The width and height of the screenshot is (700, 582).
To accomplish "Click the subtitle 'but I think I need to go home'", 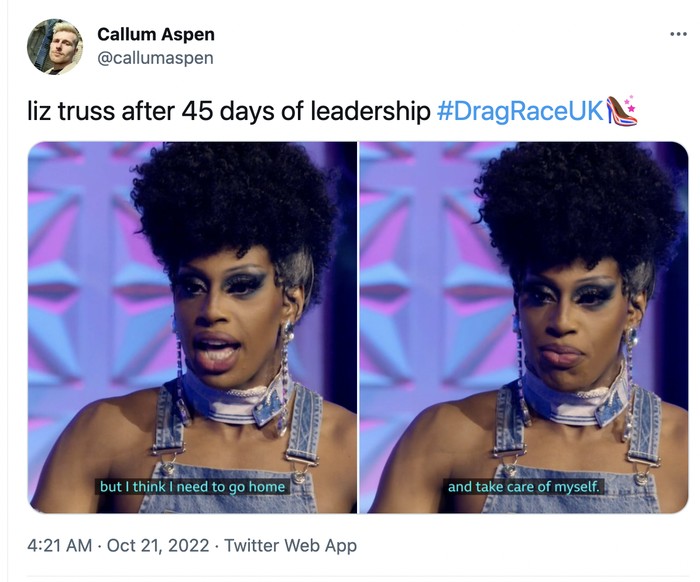I will (x=192, y=486).
